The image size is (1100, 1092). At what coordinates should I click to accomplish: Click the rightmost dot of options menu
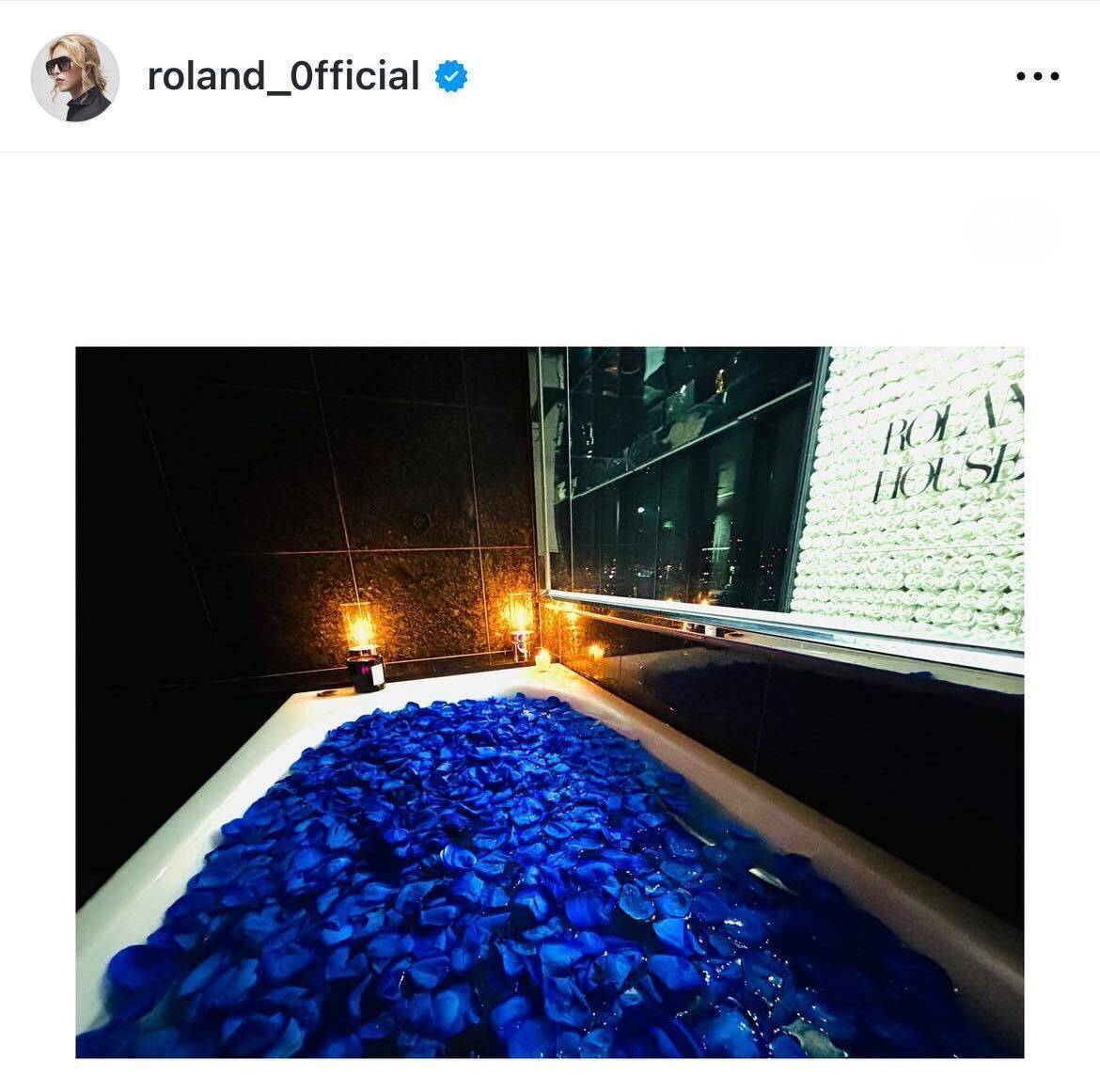[1054, 76]
